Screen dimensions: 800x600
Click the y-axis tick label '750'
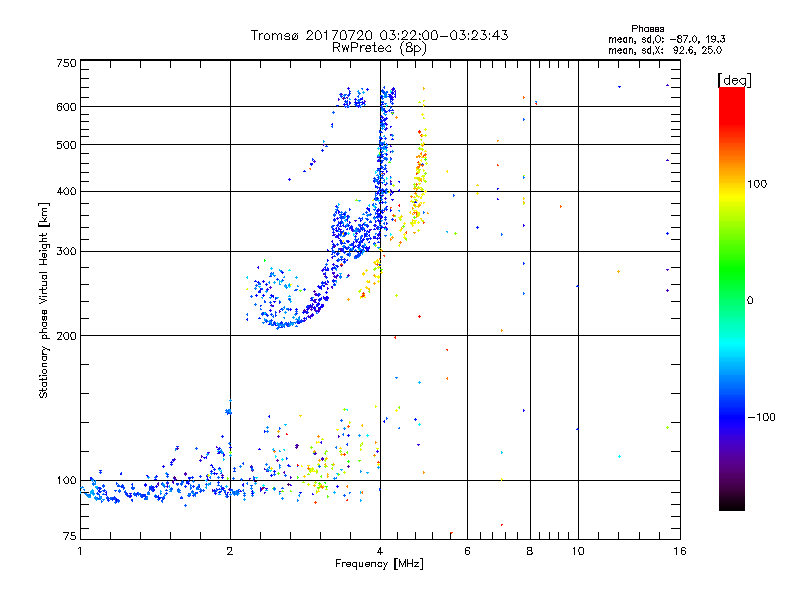point(66,63)
